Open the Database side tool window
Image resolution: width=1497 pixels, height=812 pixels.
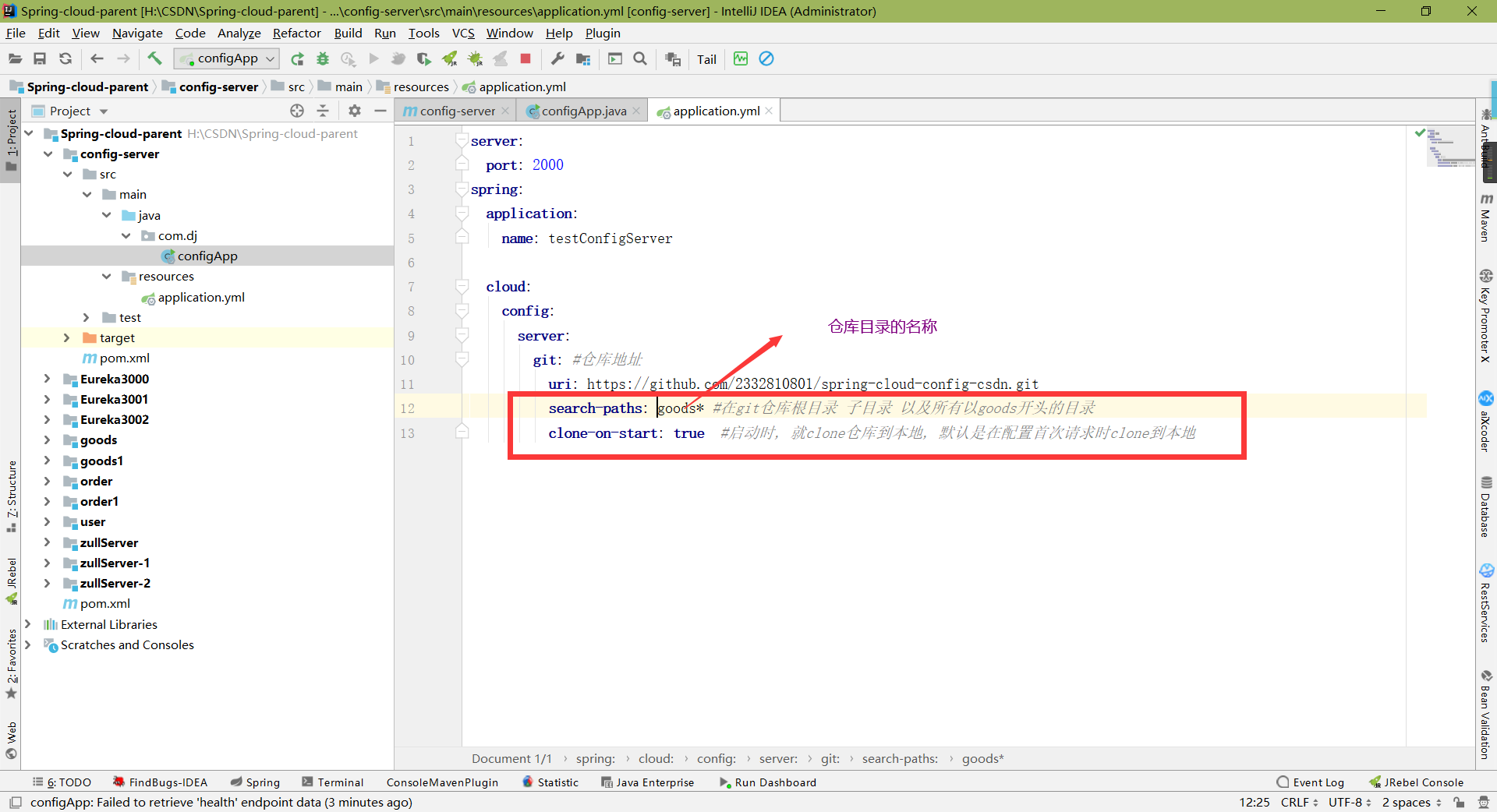coord(1486,507)
